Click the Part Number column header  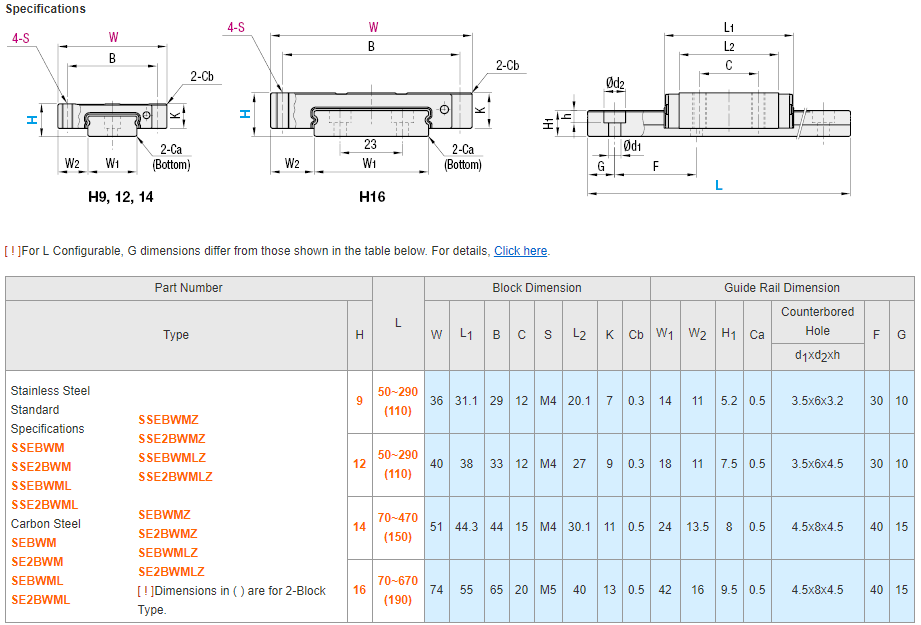tap(189, 288)
